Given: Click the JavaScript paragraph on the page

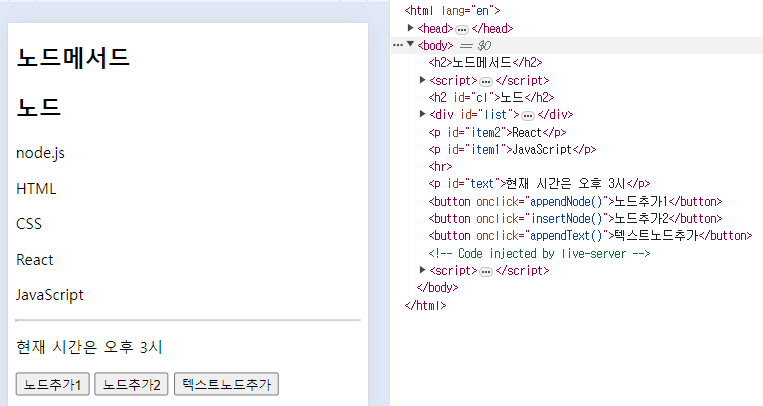Looking at the screenshot, I should 50,295.
